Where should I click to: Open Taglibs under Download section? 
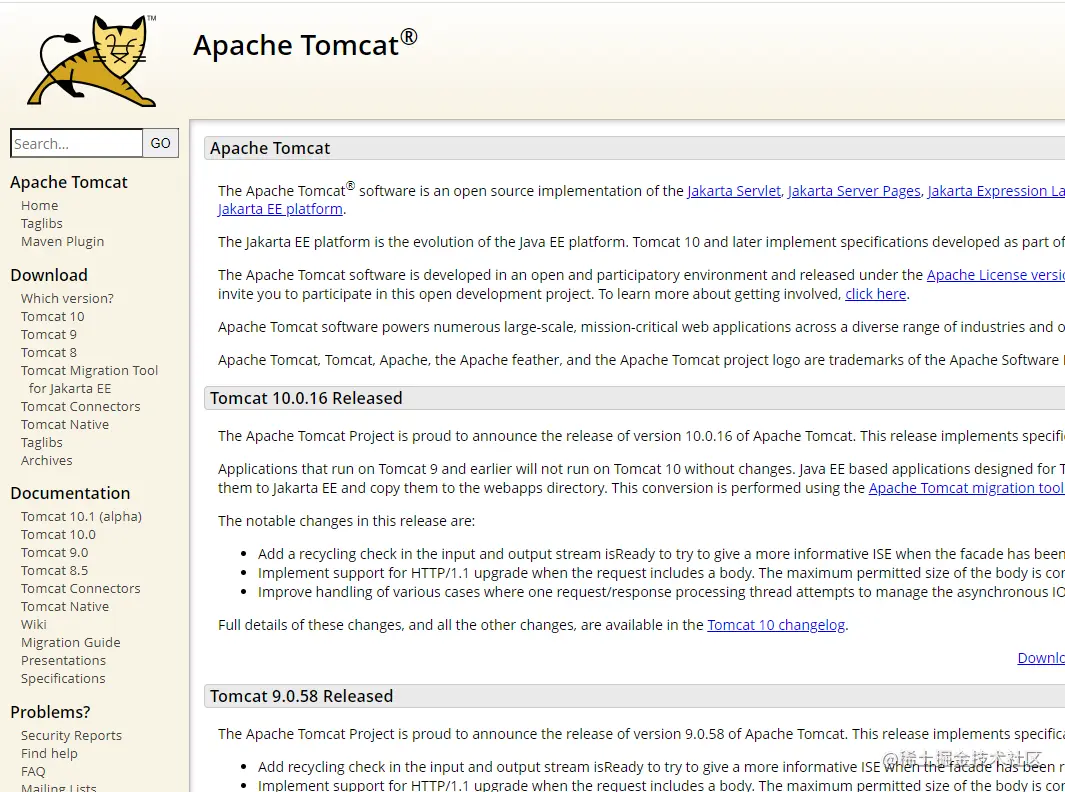[41, 442]
